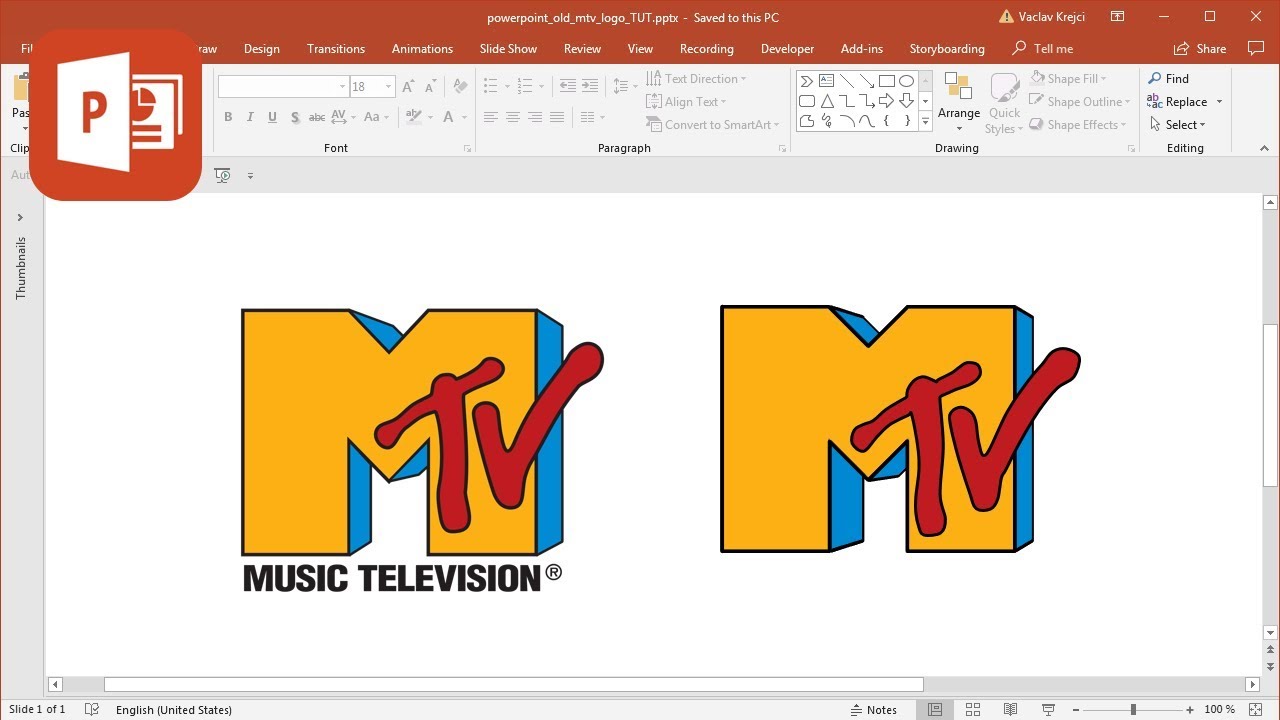1280x720 pixels.
Task: Toggle Italic formatting
Action: coord(250,117)
